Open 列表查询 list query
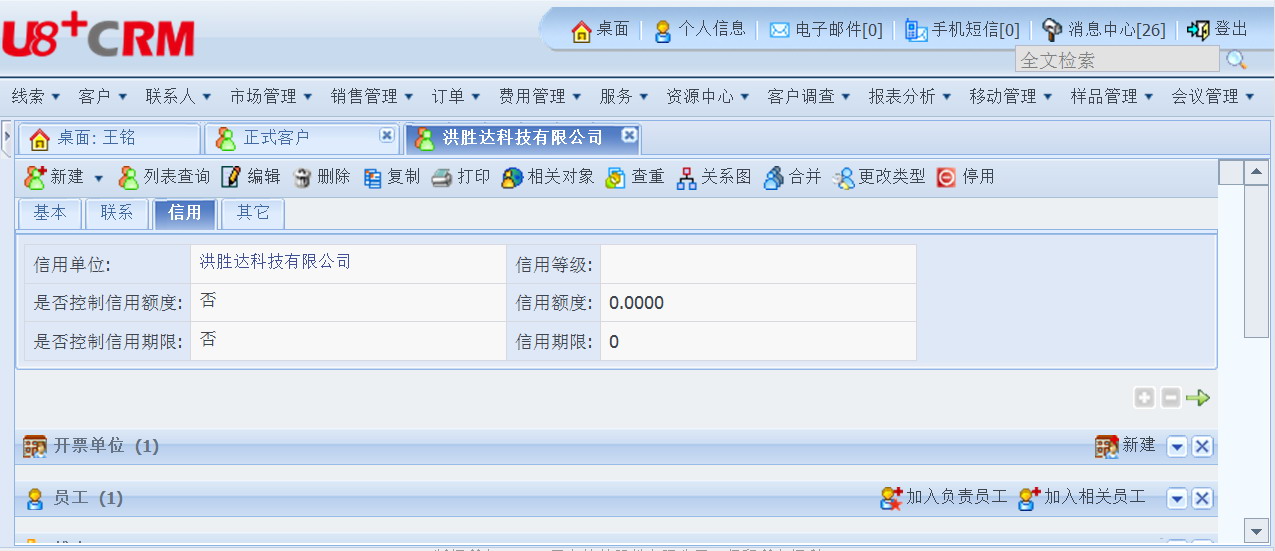Viewport: 1275px width, 551px height. pos(164,177)
